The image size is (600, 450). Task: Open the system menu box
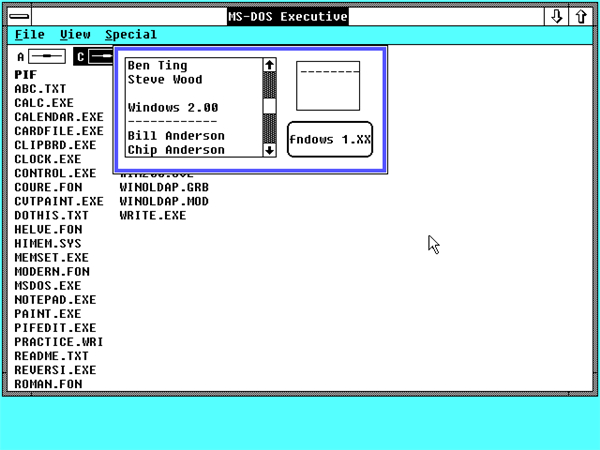pyautogui.click(x=20, y=16)
